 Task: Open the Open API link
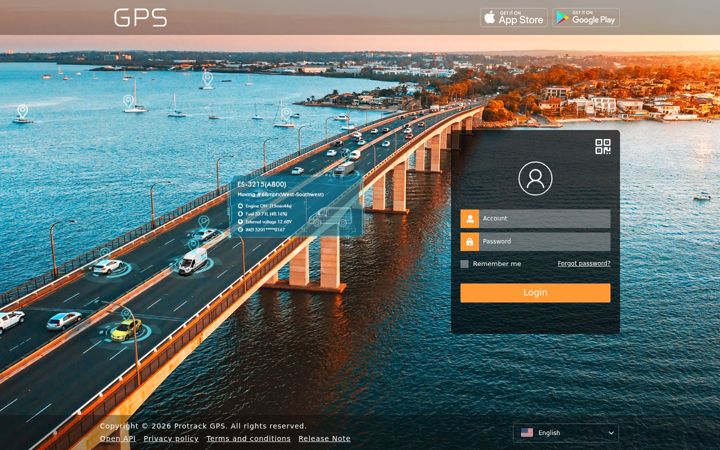click(x=118, y=439)
